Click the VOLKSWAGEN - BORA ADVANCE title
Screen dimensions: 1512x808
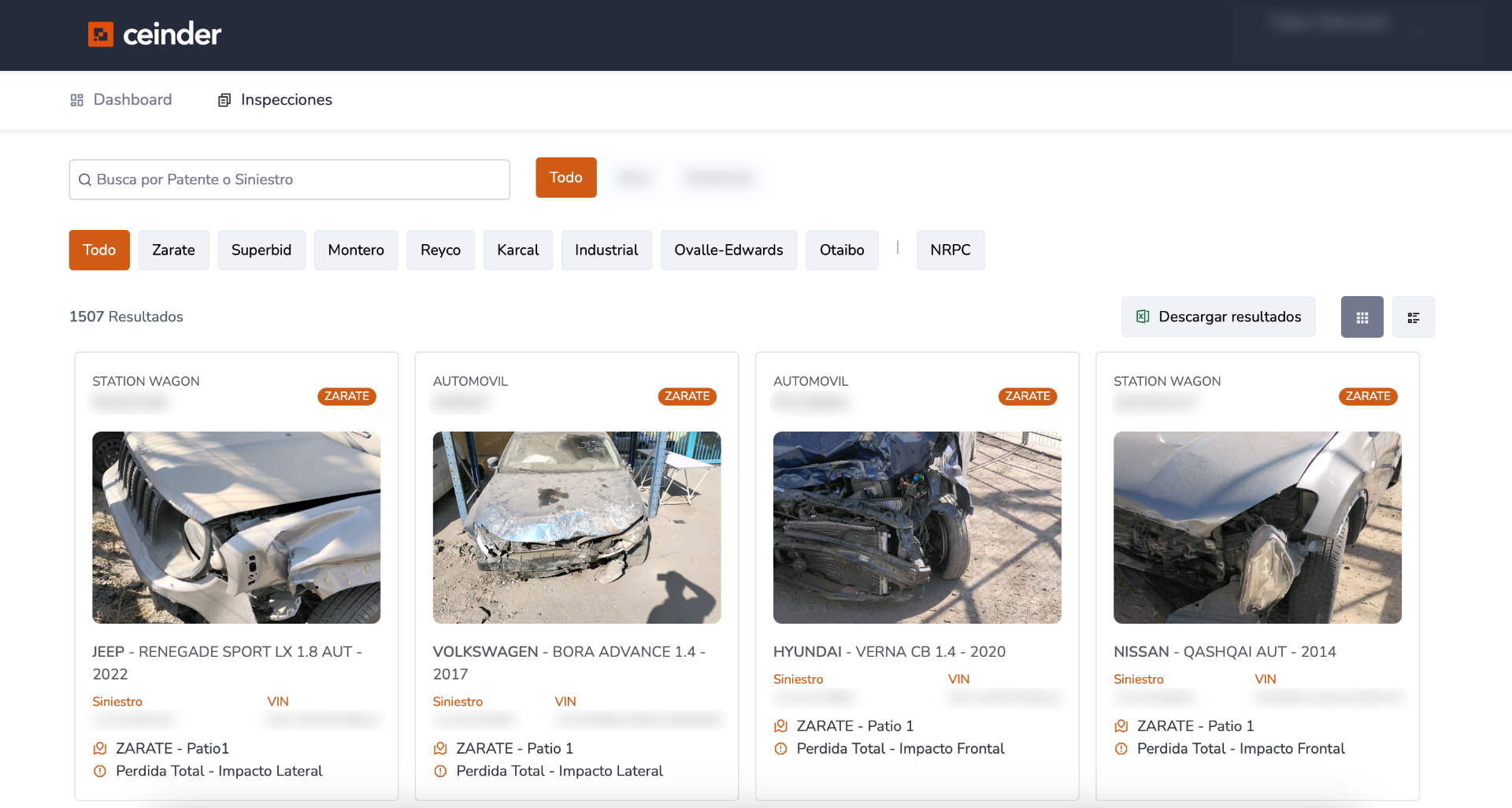point(569,663)
